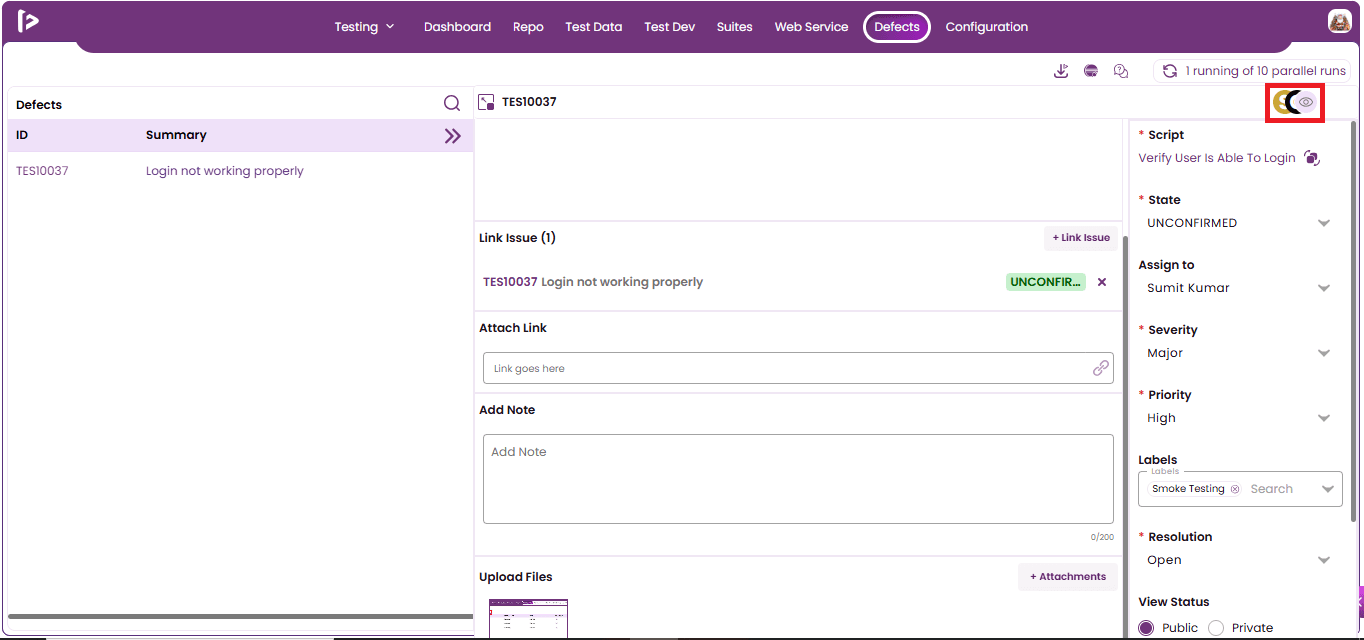The height and width of the screenshot is (640, 1364).
Task: Switch to the Test Data tab
Action: pos(594,27)
